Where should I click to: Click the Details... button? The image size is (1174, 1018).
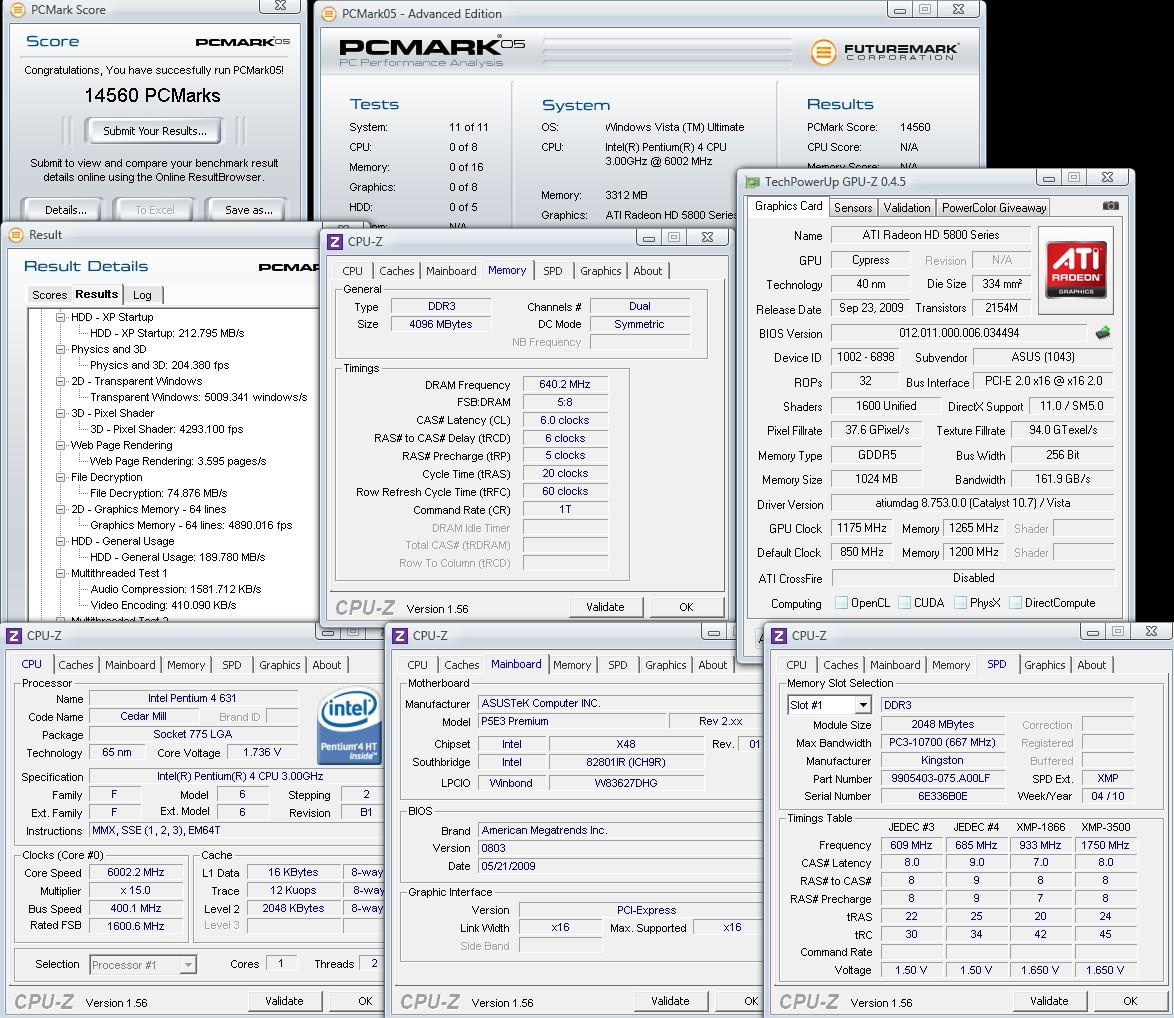(x=65, y=210)
